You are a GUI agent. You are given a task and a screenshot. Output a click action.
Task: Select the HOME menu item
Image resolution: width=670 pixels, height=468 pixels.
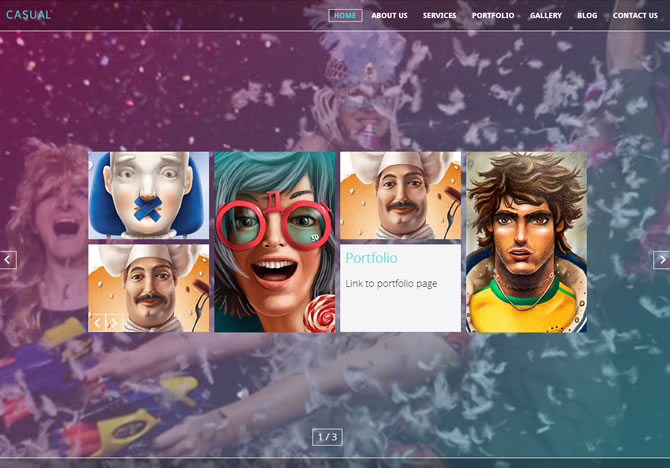345,15
